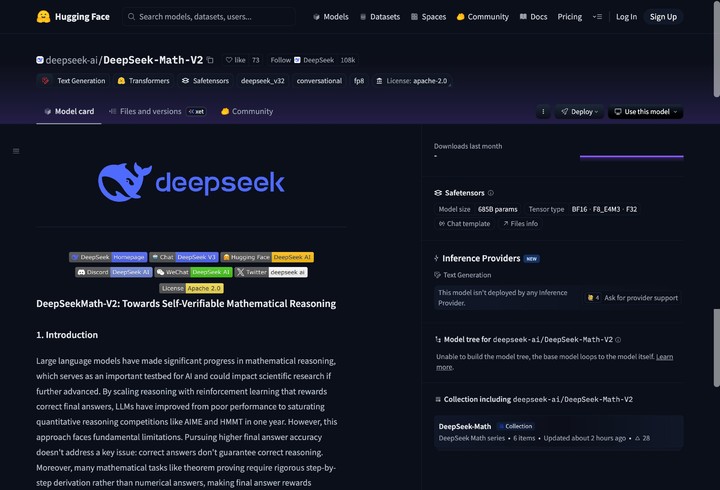Click the downloads last month chart line
Viewport: 720px width, 490px height.
[631, 157]
